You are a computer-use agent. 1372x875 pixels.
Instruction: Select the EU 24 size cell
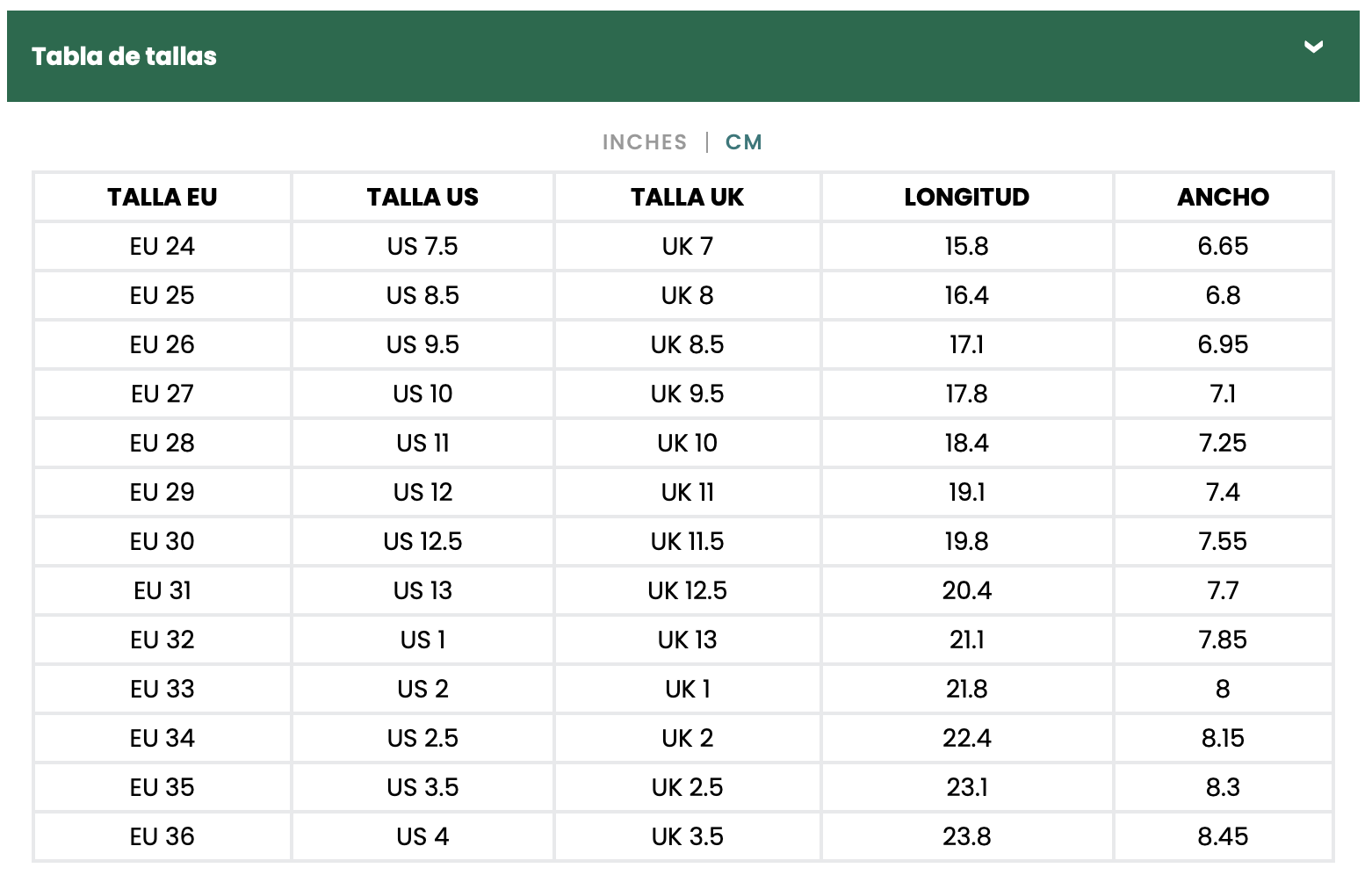click(x=162, y=246)
